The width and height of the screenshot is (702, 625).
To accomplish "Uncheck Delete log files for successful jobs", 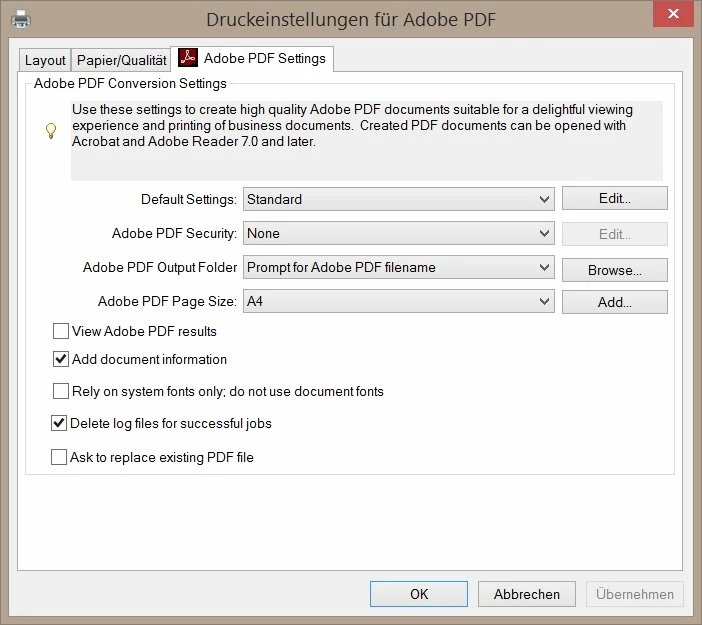I will point(59,423).
